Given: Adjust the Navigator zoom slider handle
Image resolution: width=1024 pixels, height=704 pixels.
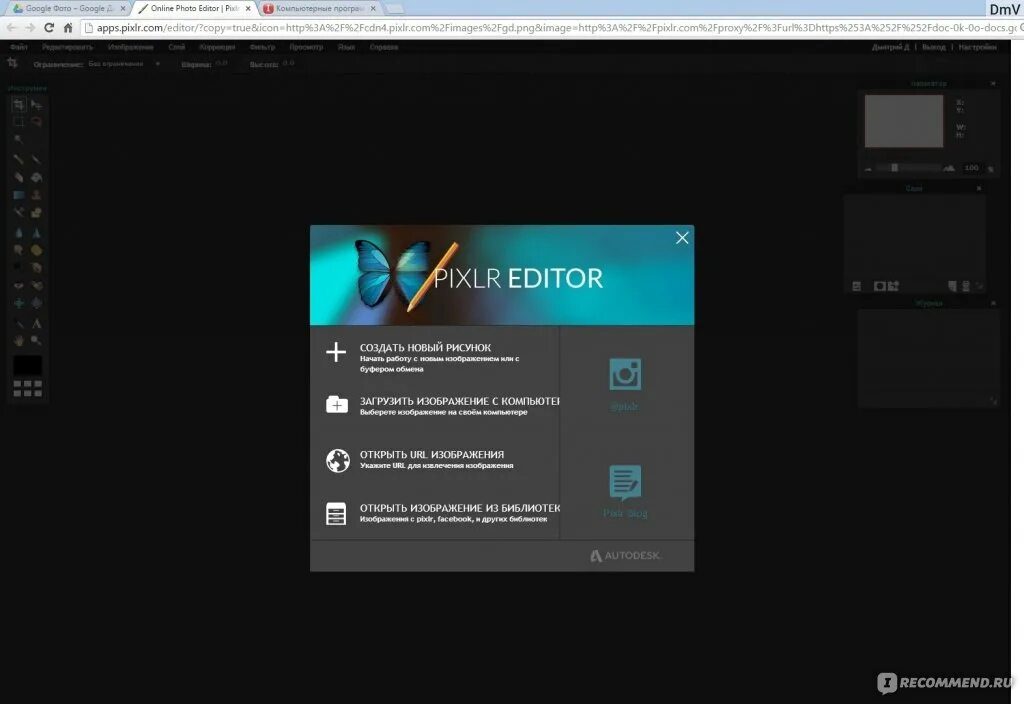Looking at the screenshot, I should pyautogui.click(x=894, y=168).
